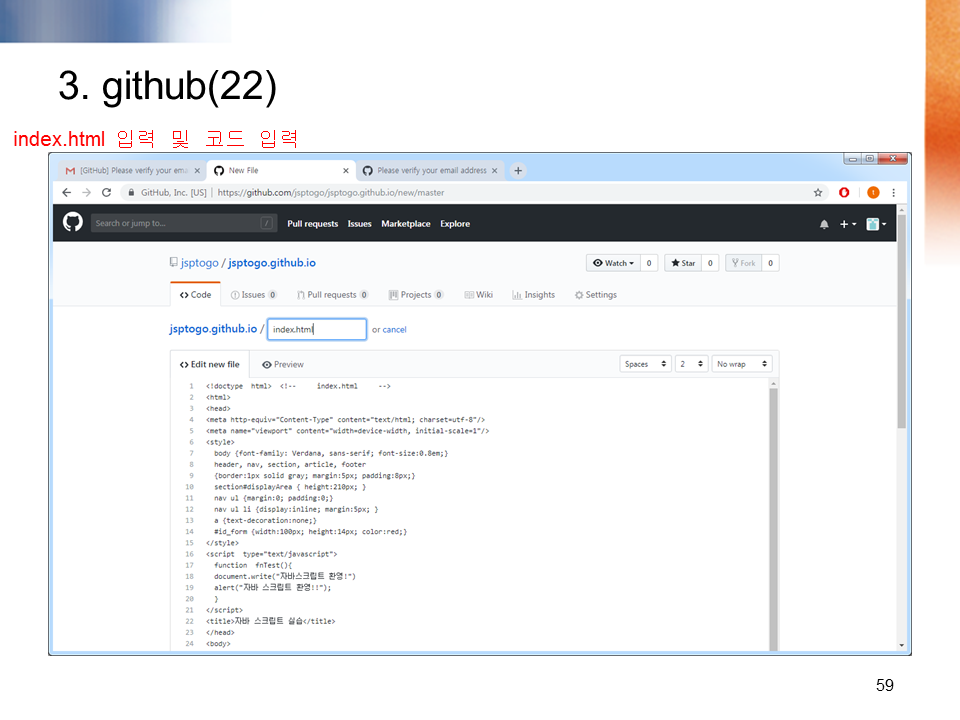Click the padlock site security icon
This screenshot has height=720, width=960.
pos(131,192)
